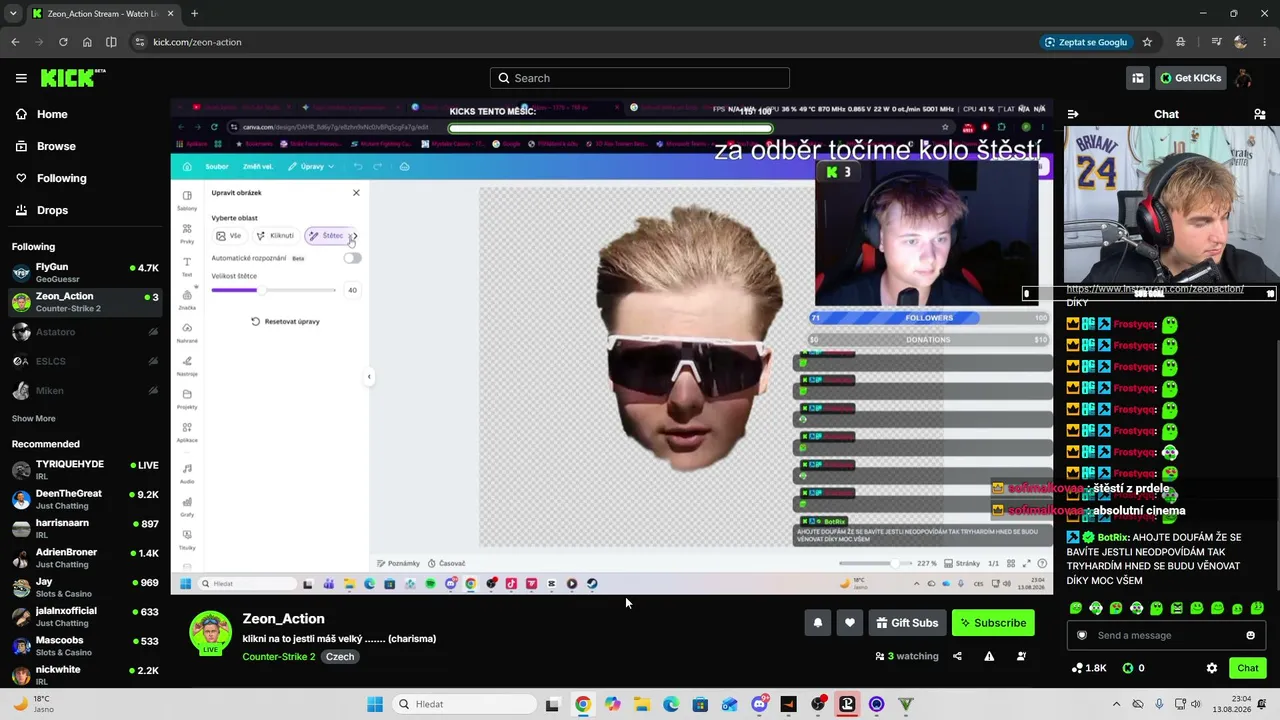Image resolution: width=1280 pixels, height=720 pixels.
Task: Expand the Following list with Show More
Action: tap(34, 418)
